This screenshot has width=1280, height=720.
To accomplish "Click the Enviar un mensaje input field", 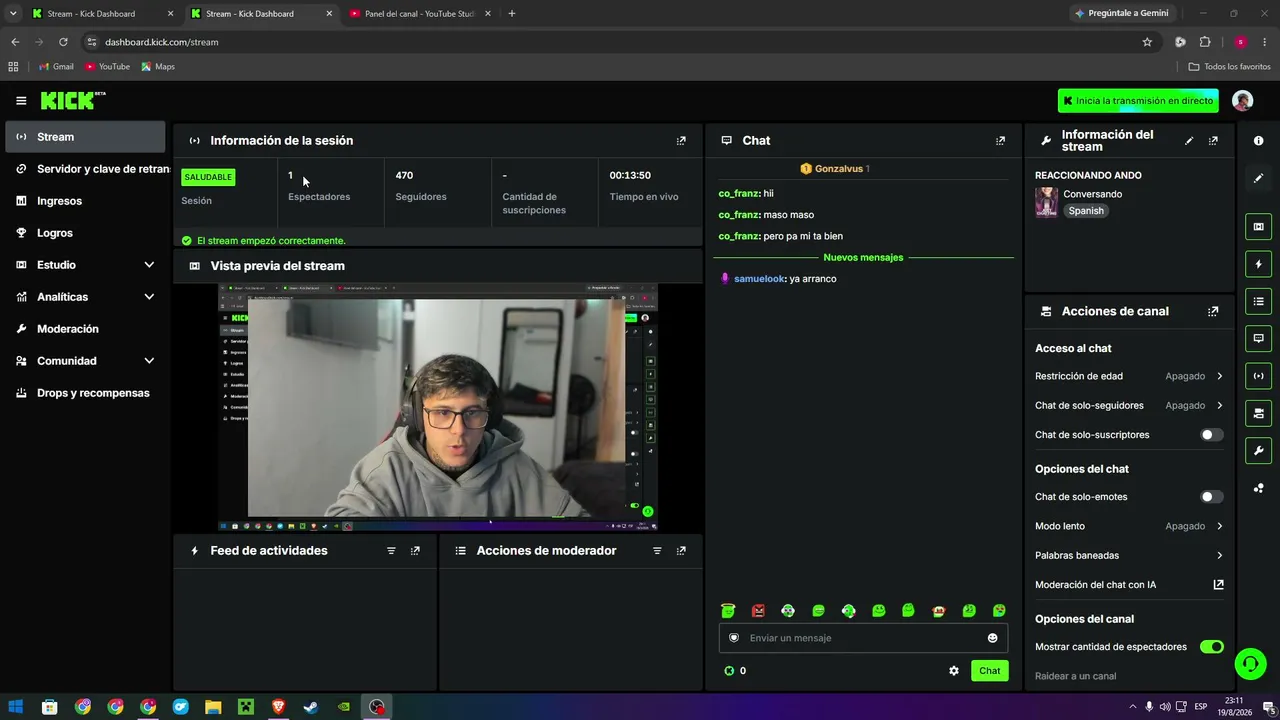I will [x=863, y=638].
